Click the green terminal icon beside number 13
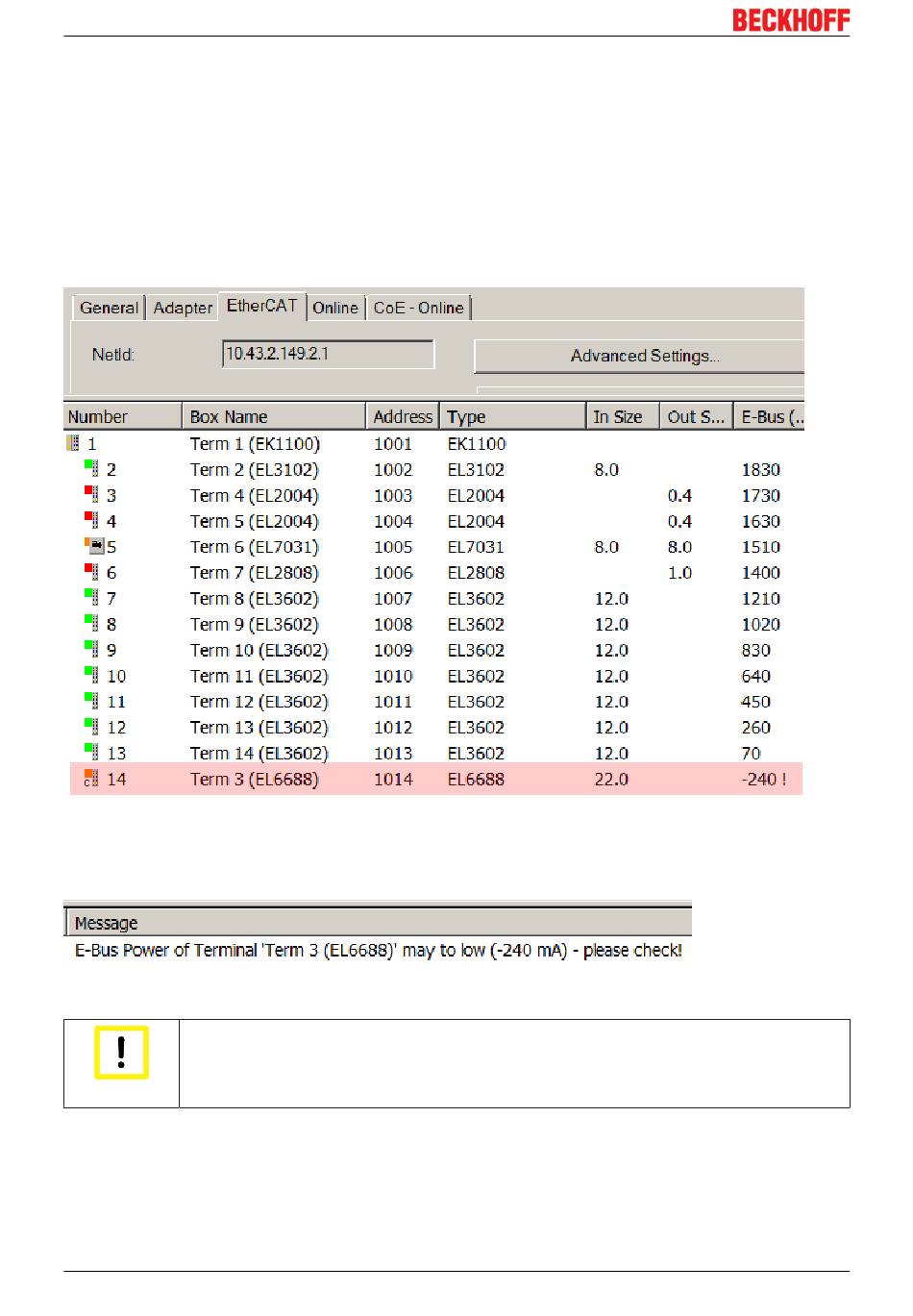 tap(91, 753)
